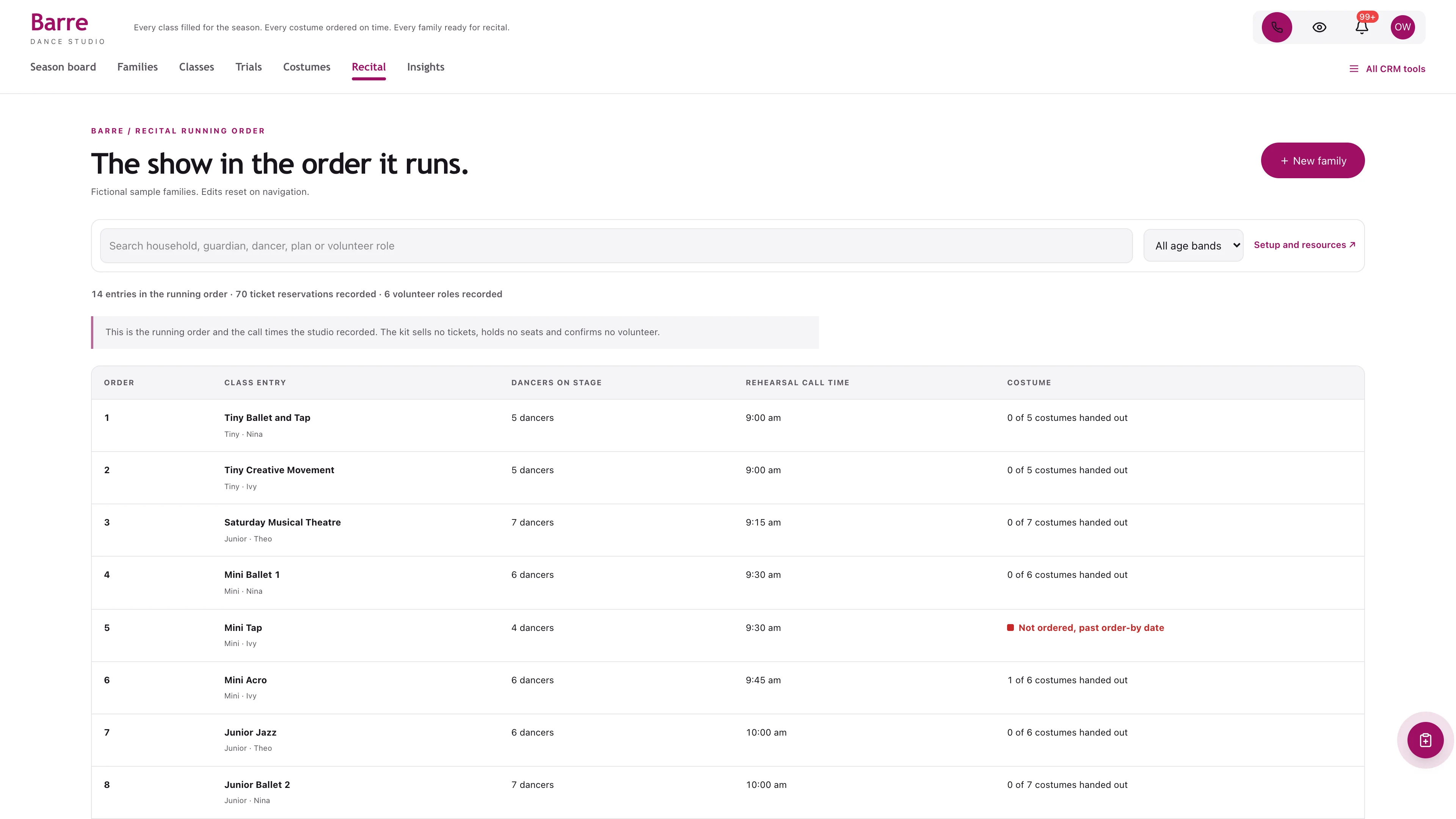
Task: Open the notifications bell
Action: coord(1362,27)
